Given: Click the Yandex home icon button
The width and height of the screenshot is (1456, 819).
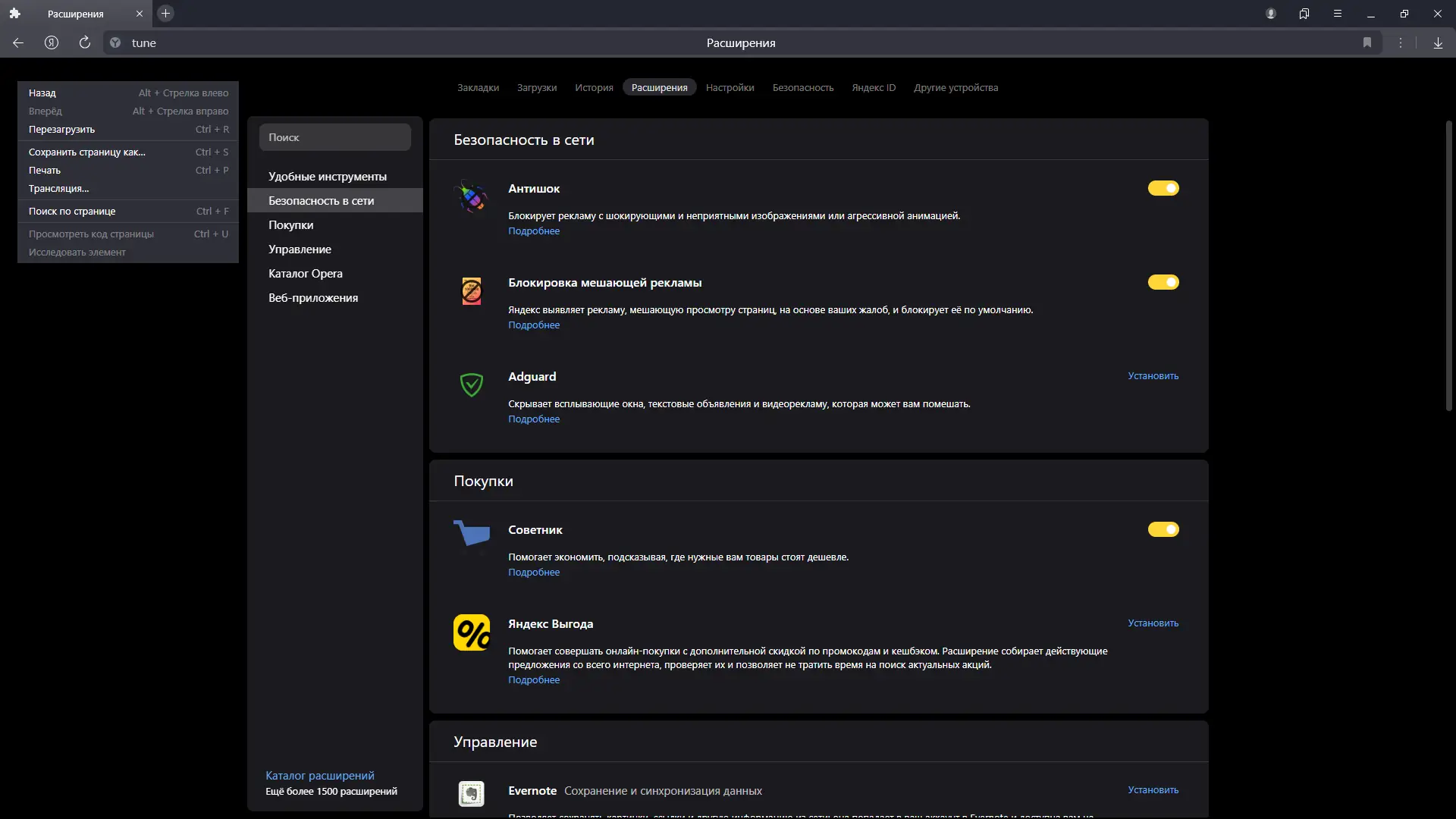Looking at the screenshot, I should click(x=52, y=43).
